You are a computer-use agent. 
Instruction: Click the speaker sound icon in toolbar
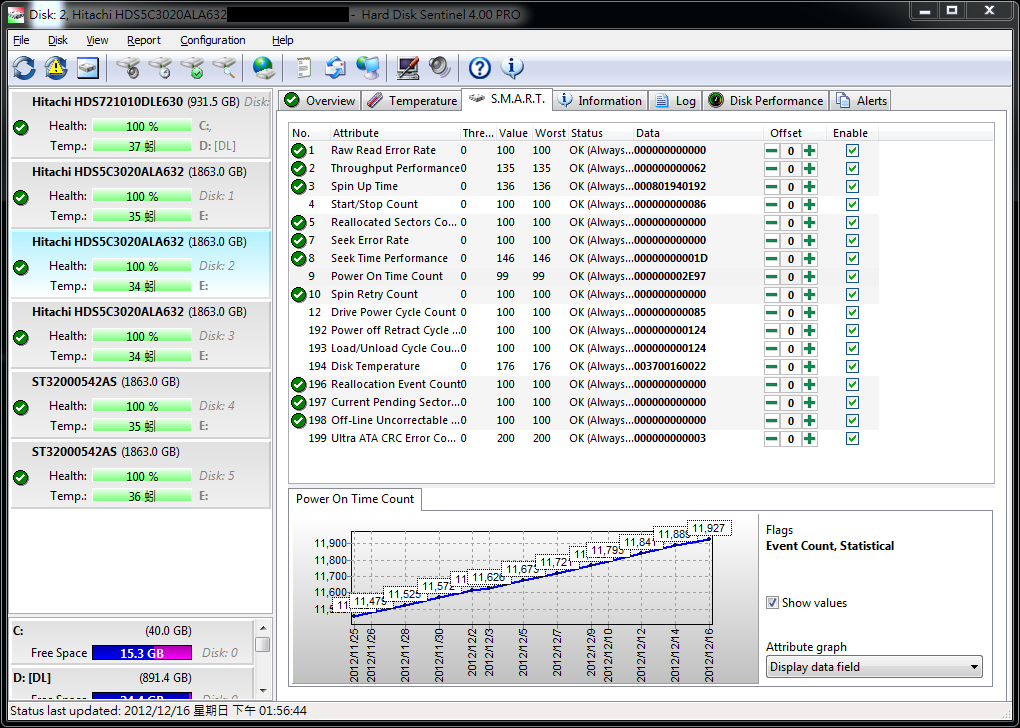point(439,68)
